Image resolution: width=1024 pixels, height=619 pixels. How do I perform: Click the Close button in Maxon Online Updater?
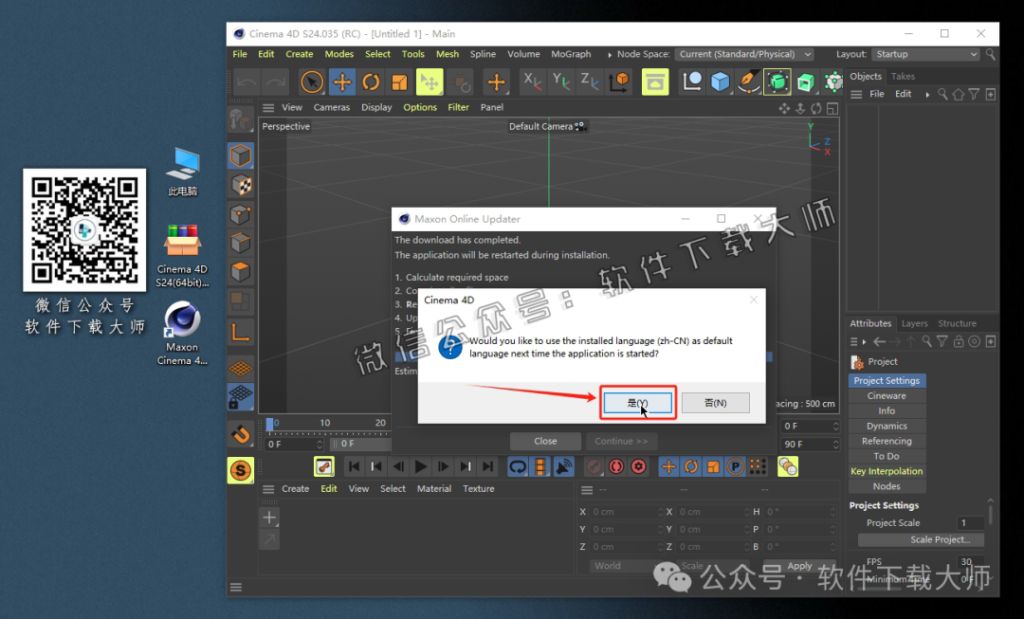tap(546, 440)
